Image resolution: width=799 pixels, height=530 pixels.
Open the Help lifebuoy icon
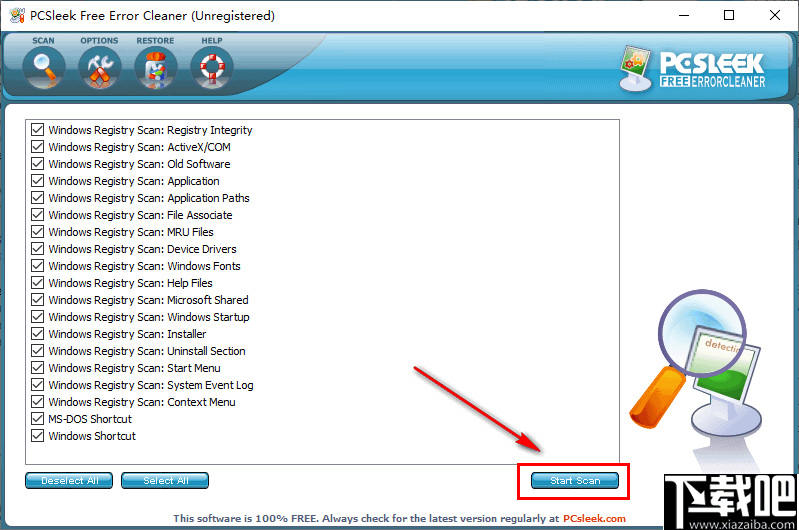pos(212,68)
